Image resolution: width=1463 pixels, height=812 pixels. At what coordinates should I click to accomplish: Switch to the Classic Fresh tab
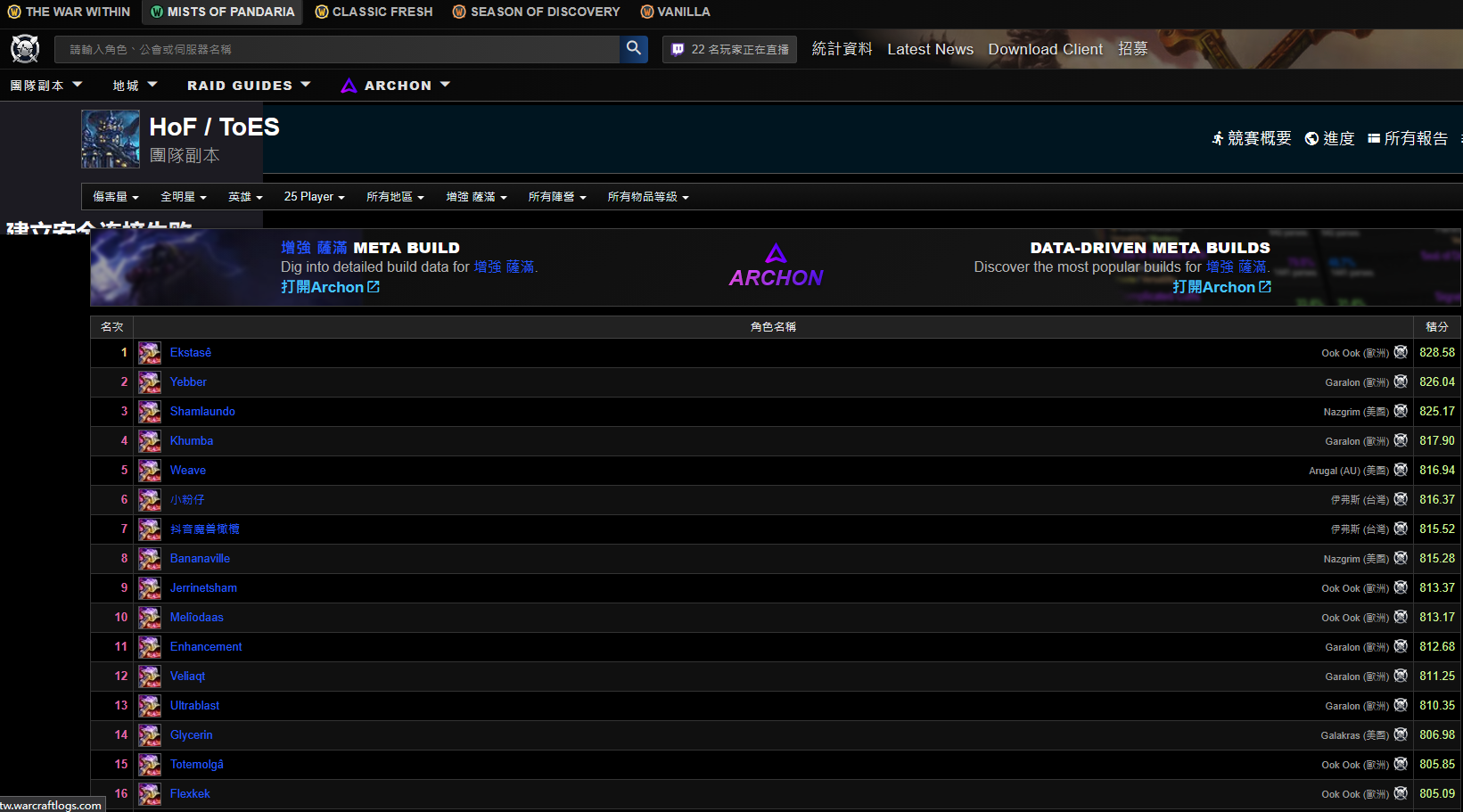[374, 12]
